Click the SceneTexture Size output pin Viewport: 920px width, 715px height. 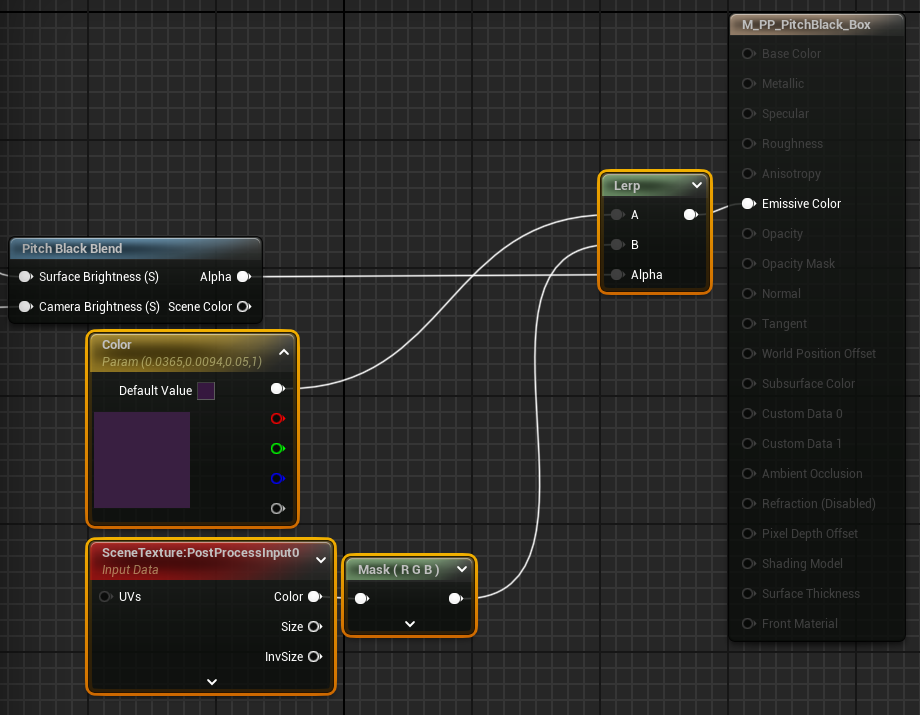(315, 626)
